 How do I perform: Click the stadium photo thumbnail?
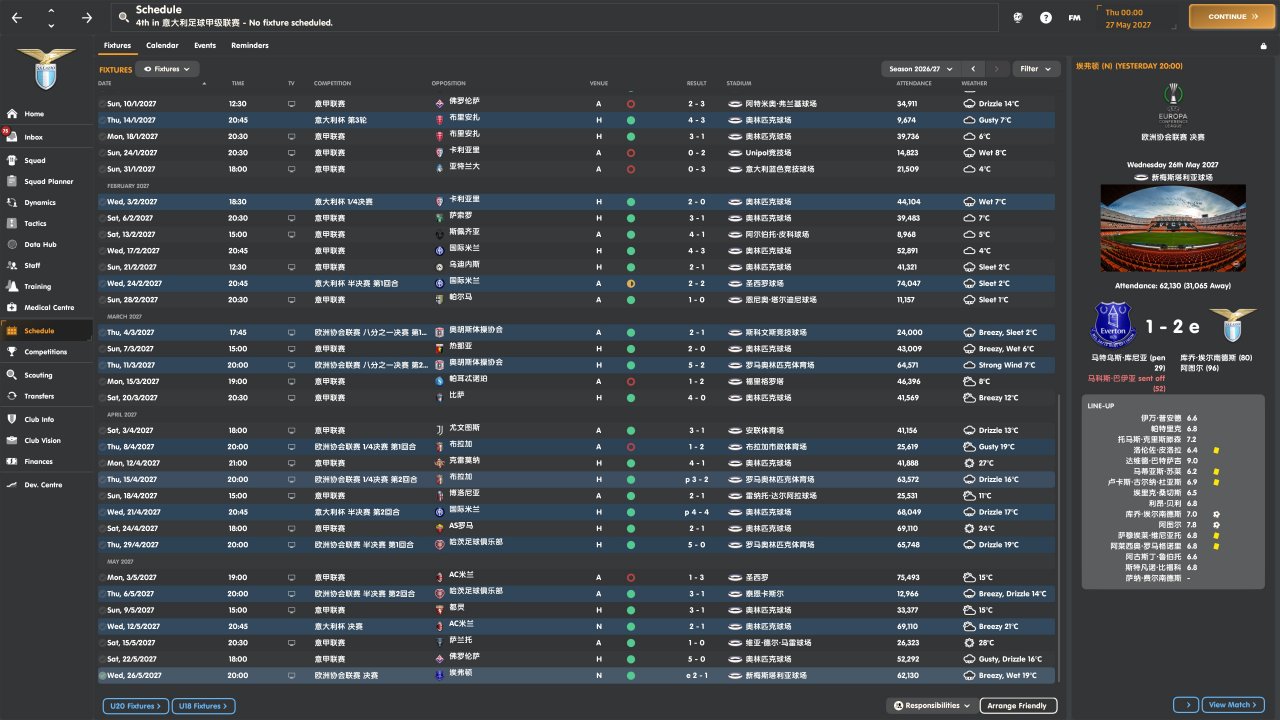point(1169,230)
